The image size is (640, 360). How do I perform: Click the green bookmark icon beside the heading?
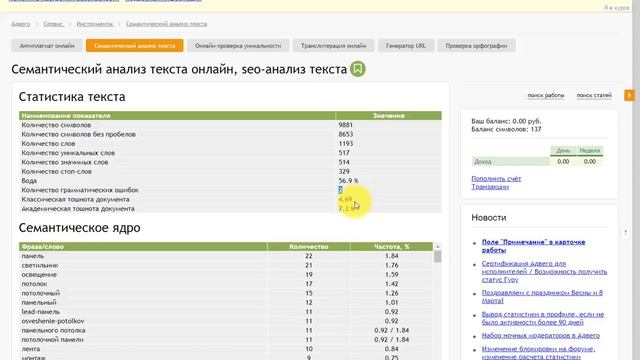click(358, 69)
